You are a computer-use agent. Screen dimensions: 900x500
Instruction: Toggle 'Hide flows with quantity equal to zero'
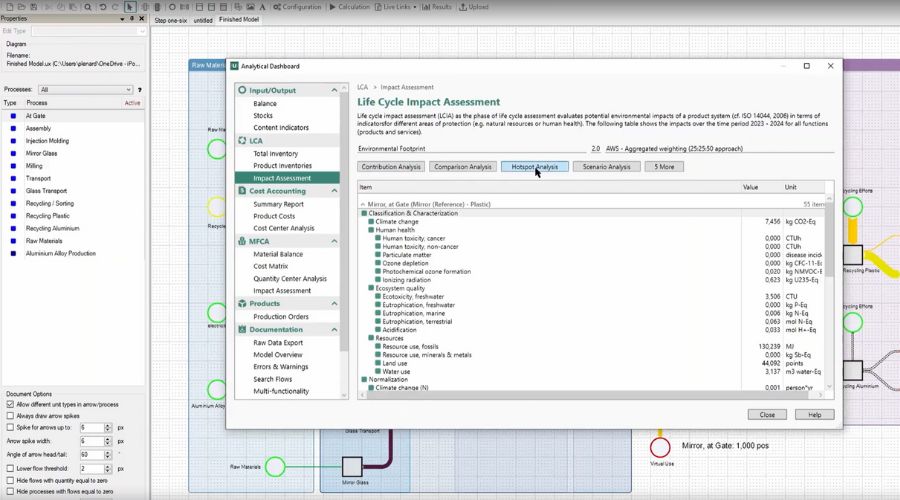click(x=10, y=480)
